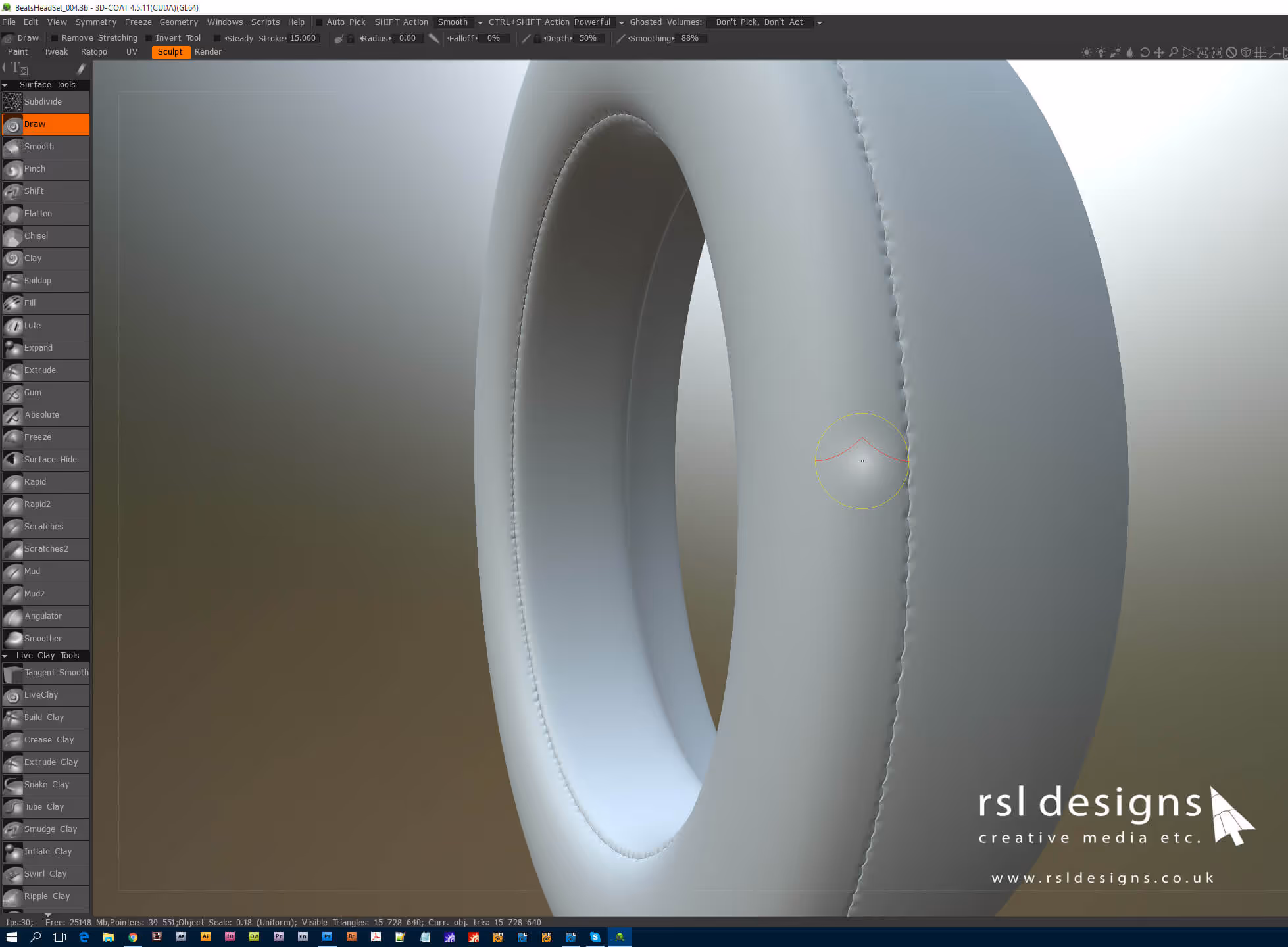Click the Depth 50% slider value

tap(588, 38)
